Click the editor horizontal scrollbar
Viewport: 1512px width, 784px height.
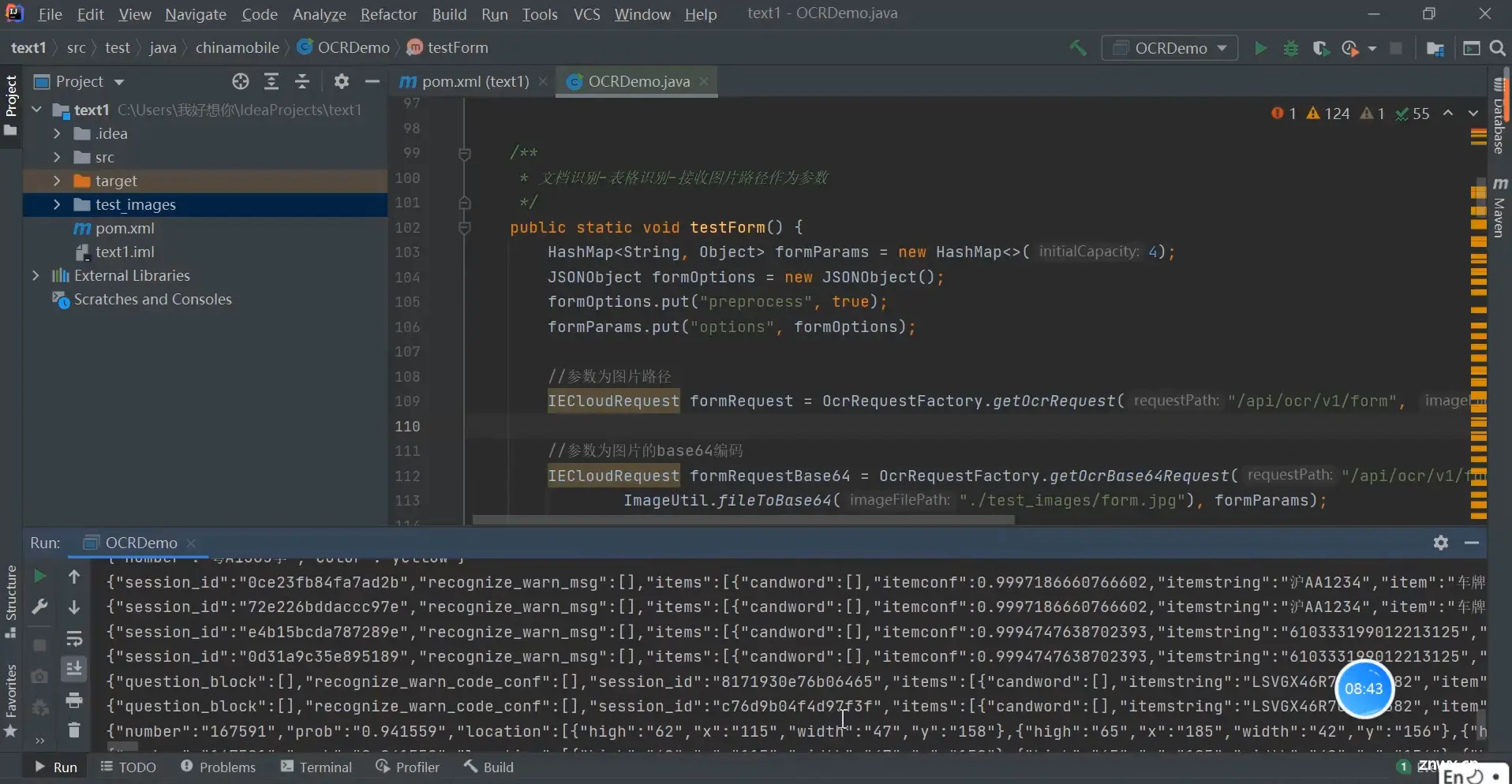coord(743,520)
